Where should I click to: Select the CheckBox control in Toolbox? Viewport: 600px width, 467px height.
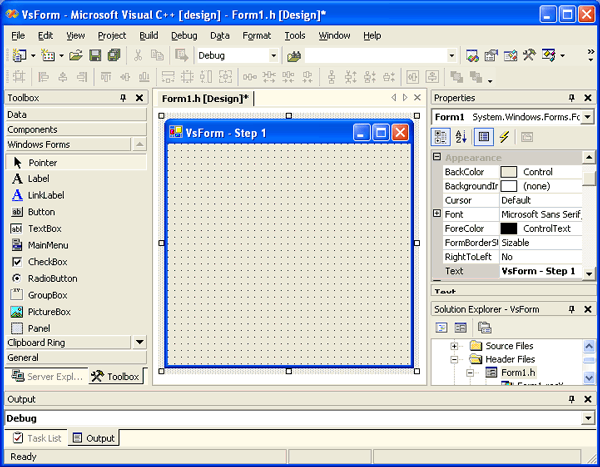pyautogui.click(x=48, y=262)
